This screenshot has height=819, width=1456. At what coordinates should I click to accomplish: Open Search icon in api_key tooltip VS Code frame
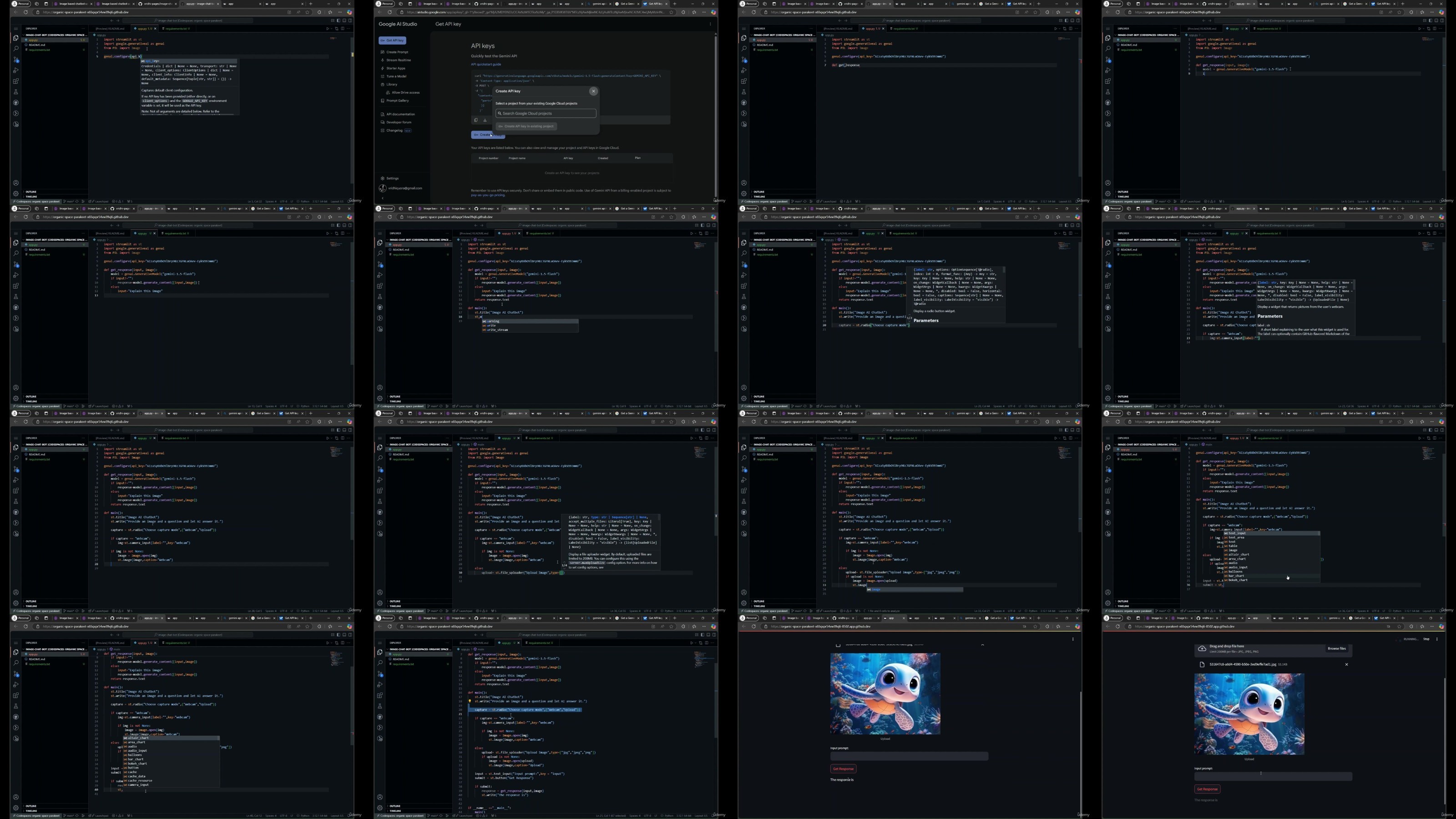16,49
